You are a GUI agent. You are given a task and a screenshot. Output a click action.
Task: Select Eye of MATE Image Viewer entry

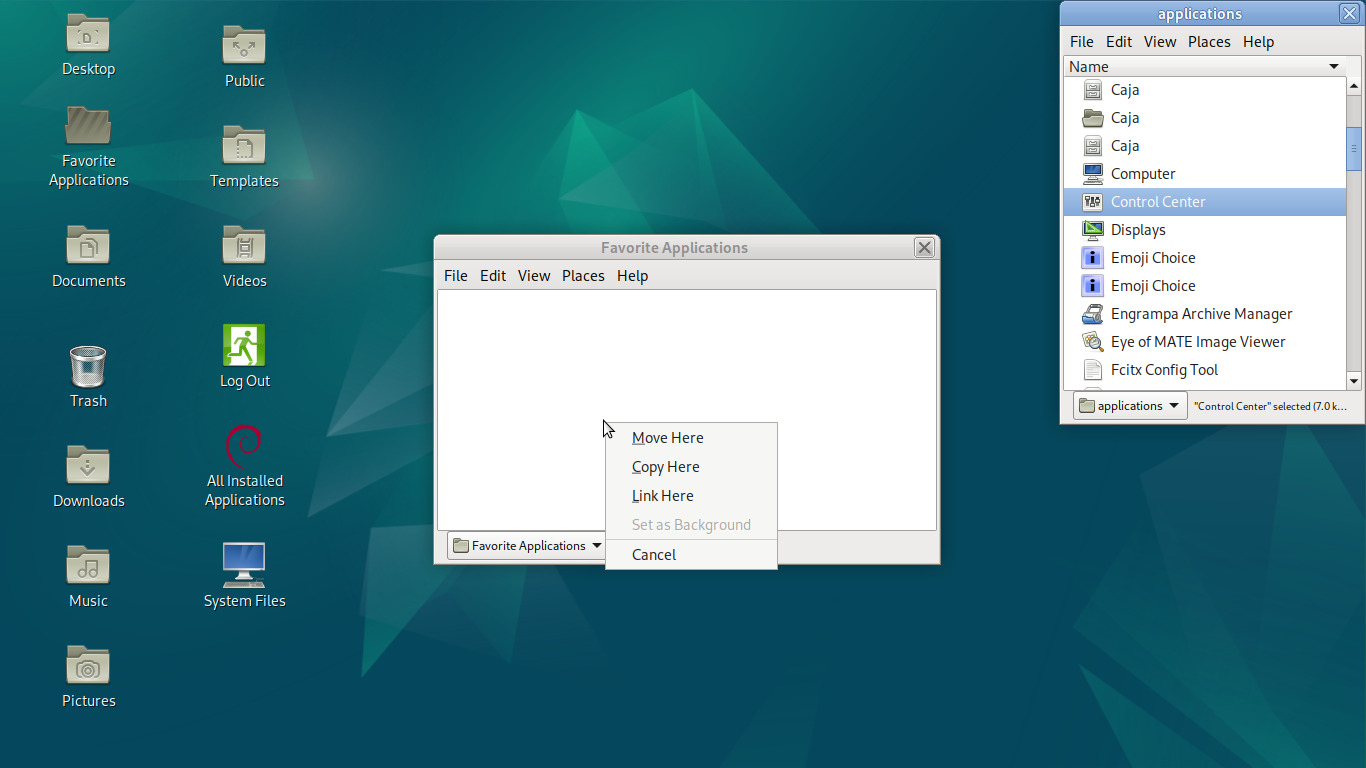click(1205, 342)
